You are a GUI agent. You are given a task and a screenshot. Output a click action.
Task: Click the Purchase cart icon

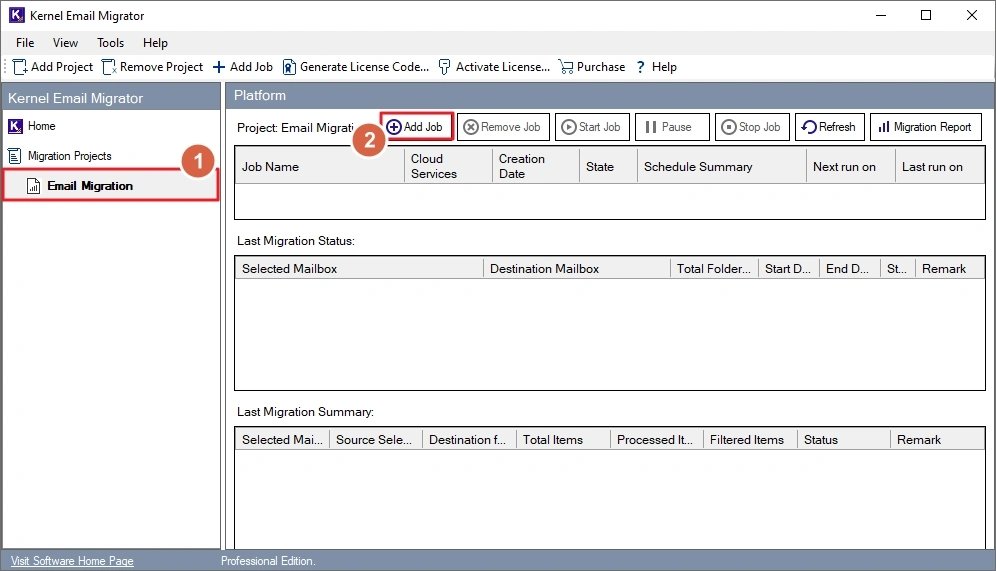click(x=566, y=67)
